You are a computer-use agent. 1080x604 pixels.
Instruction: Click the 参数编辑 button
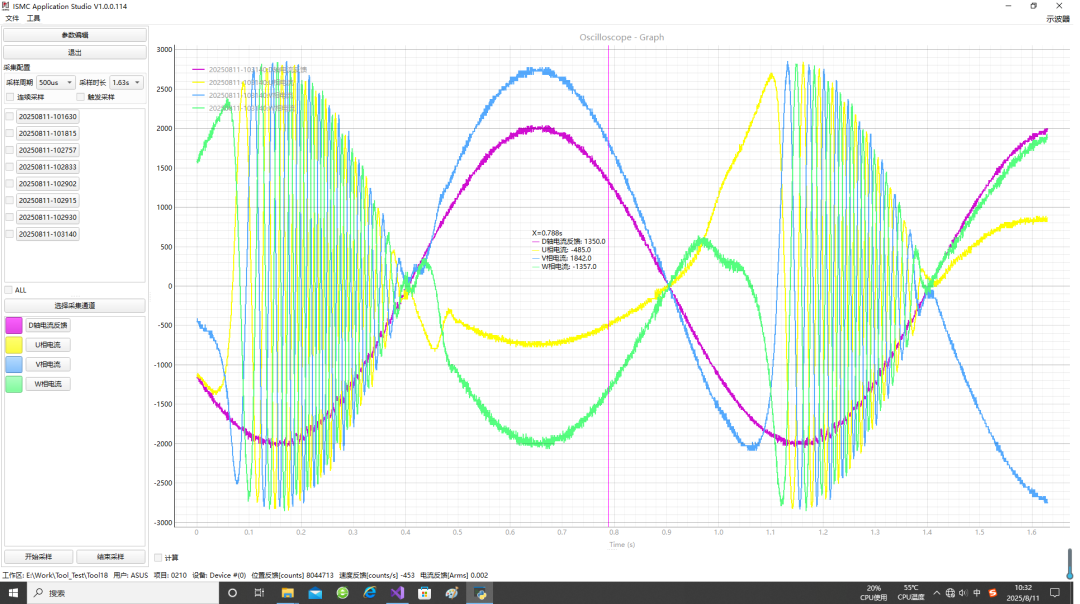tap(75, 34)
